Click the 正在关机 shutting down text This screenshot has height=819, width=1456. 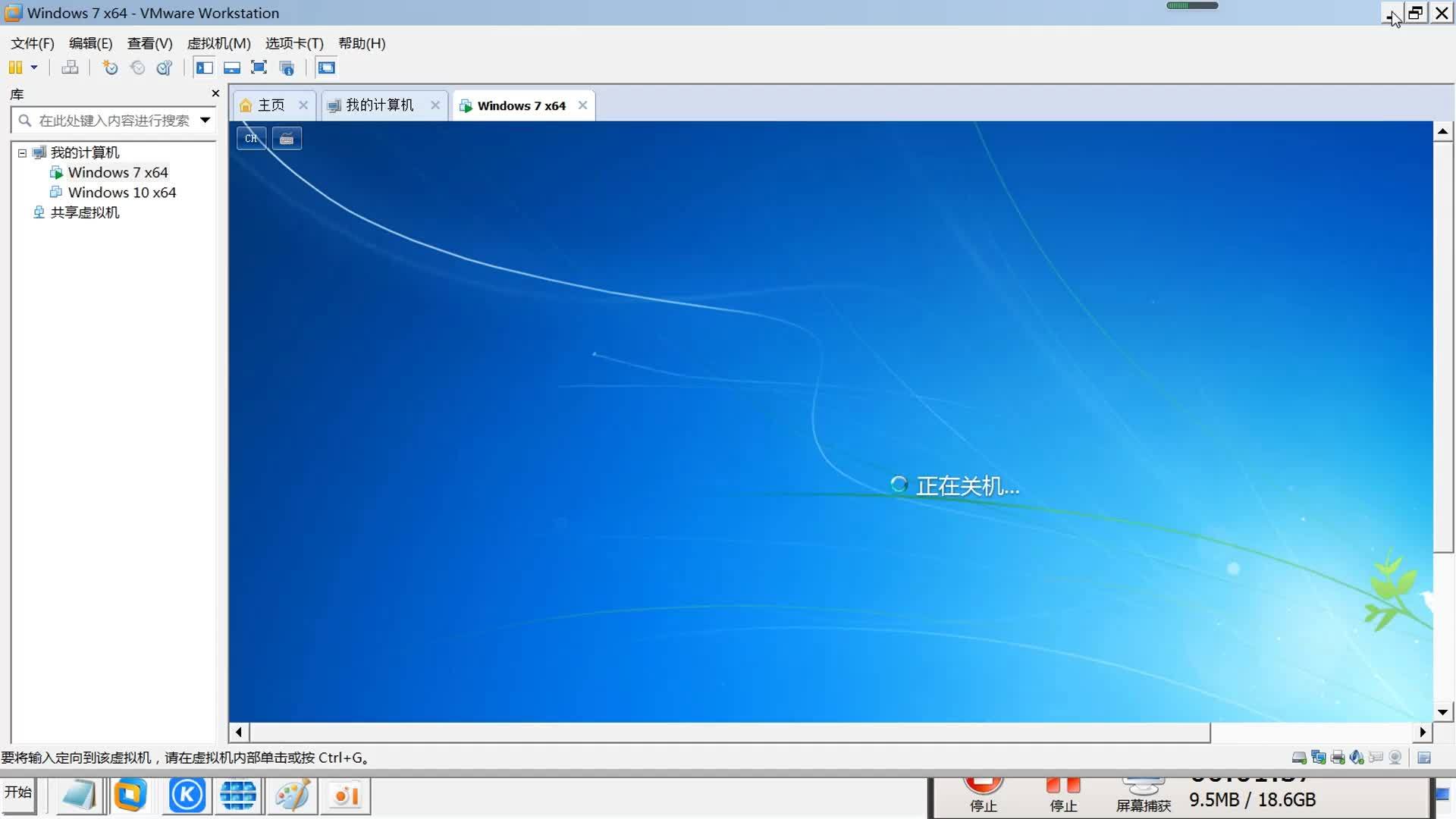968,486
